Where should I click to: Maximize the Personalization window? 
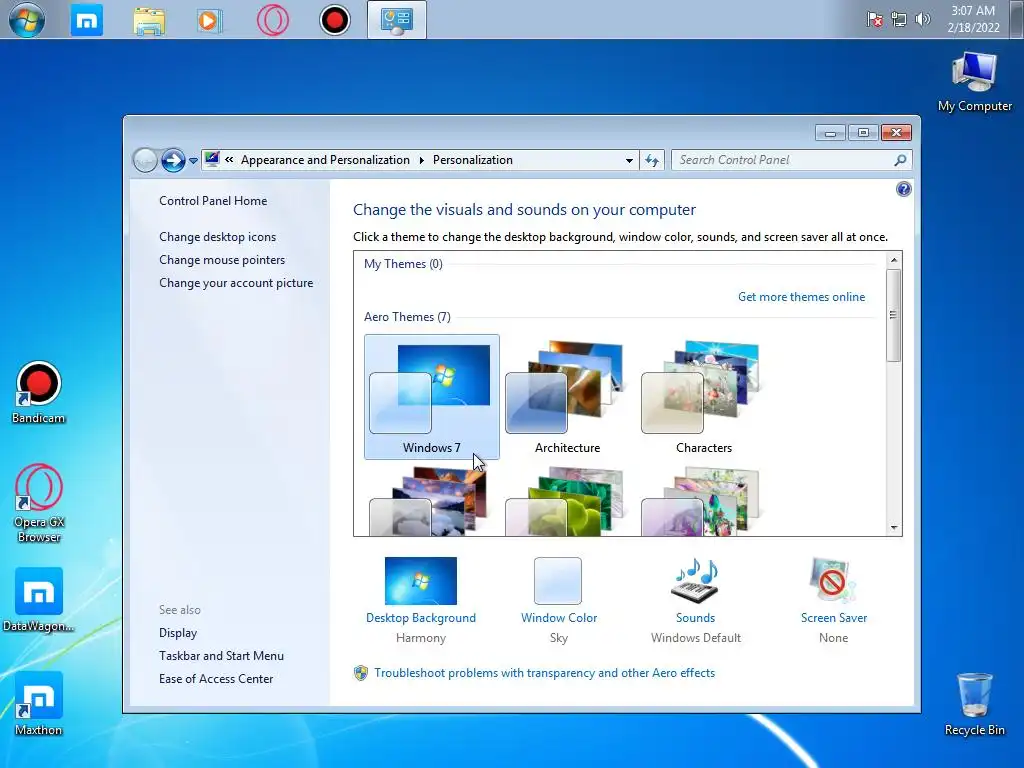point(863,133)
